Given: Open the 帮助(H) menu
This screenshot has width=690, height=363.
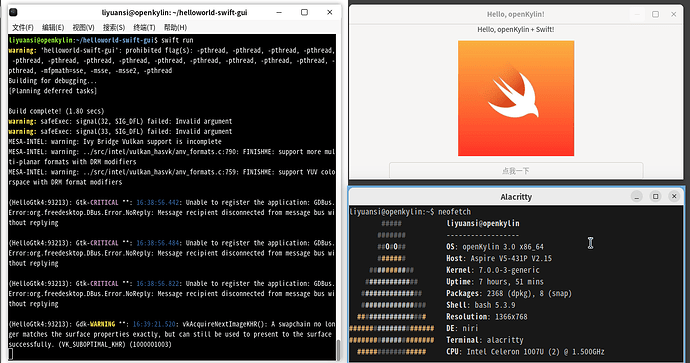Looking at the screenshot, I should click(175, 27).
